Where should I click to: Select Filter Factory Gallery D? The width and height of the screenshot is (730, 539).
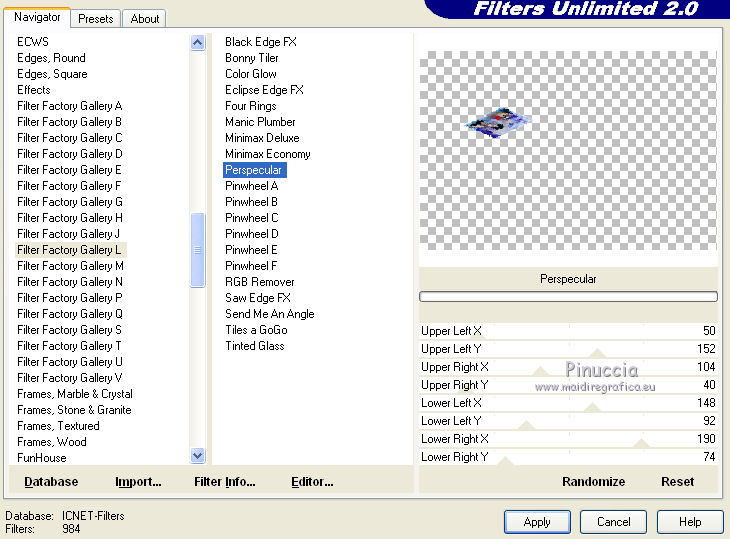[69, 154]
